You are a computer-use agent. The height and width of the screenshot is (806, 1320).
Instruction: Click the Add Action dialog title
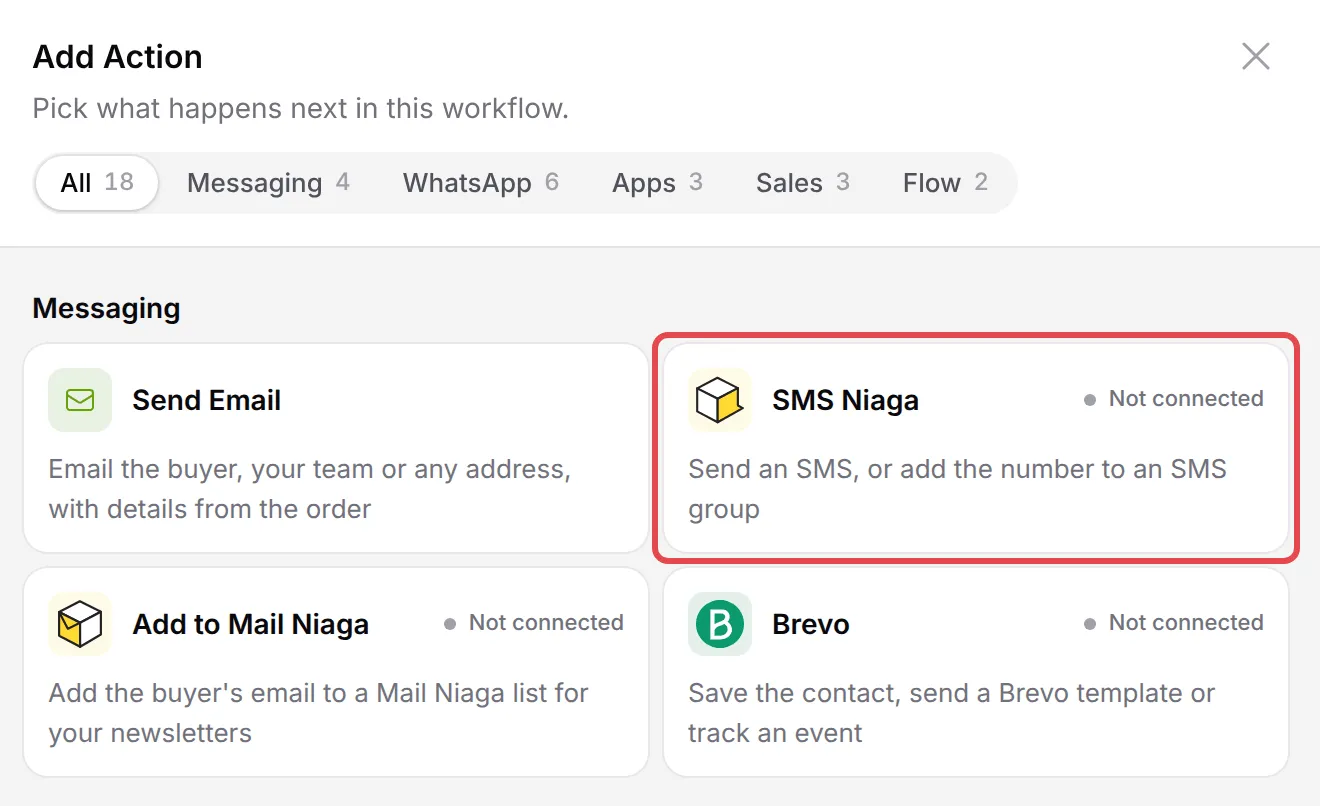118,56
